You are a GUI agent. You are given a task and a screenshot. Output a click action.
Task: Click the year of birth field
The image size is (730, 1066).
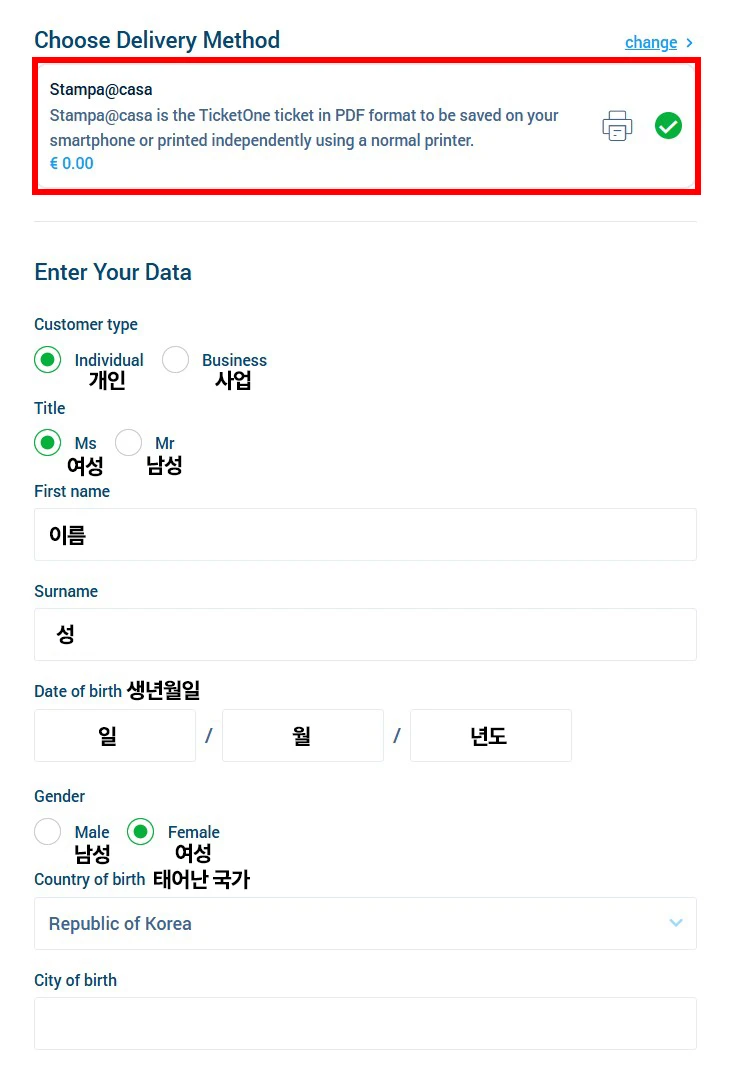coord(490,736)
